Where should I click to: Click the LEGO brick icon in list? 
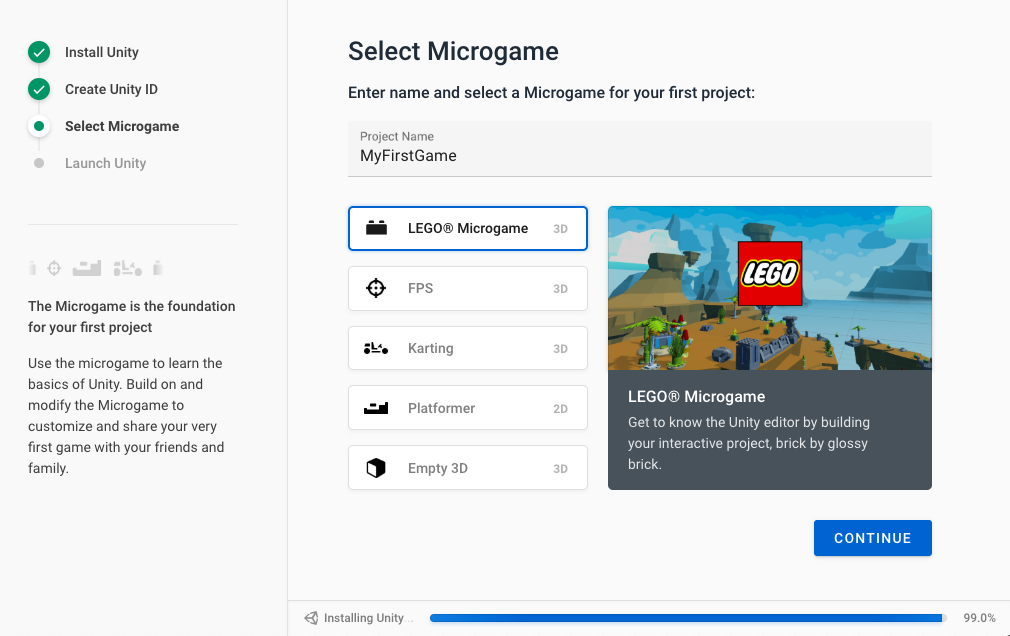tap(376, 228)
